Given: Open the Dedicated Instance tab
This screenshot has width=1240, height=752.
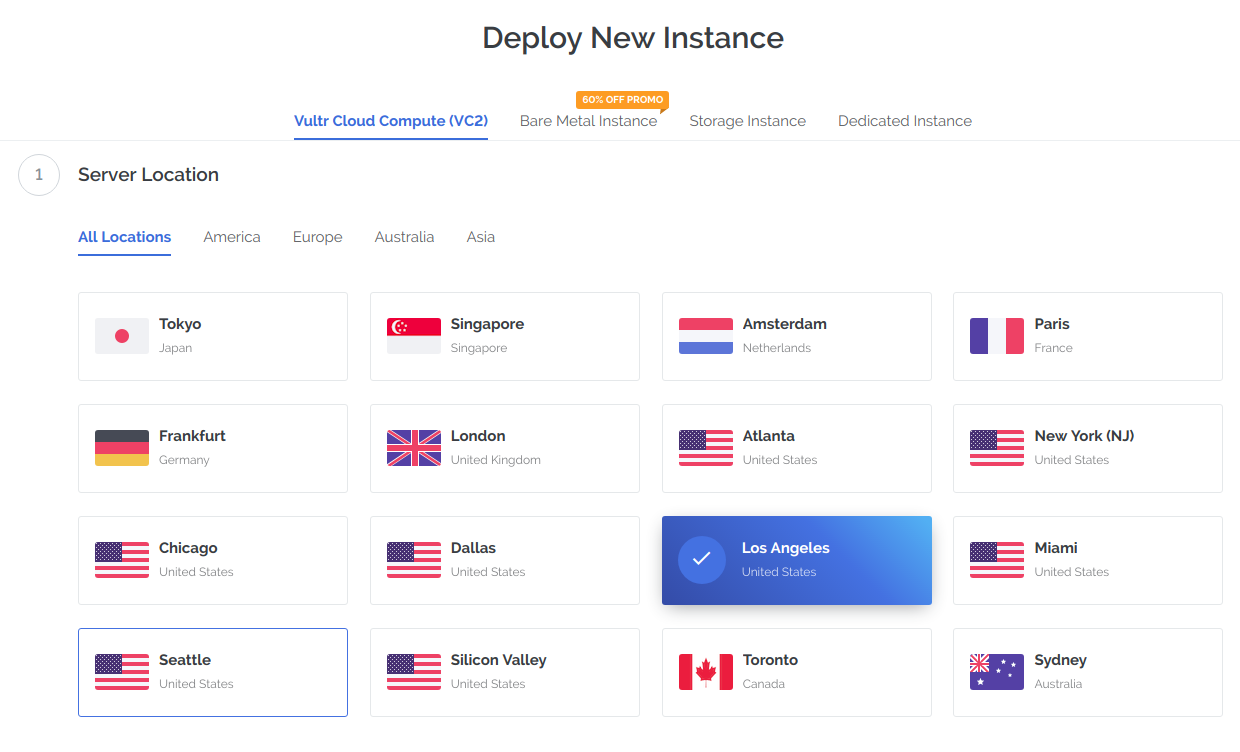Looking at the screenshot, I should pos(904,121).
